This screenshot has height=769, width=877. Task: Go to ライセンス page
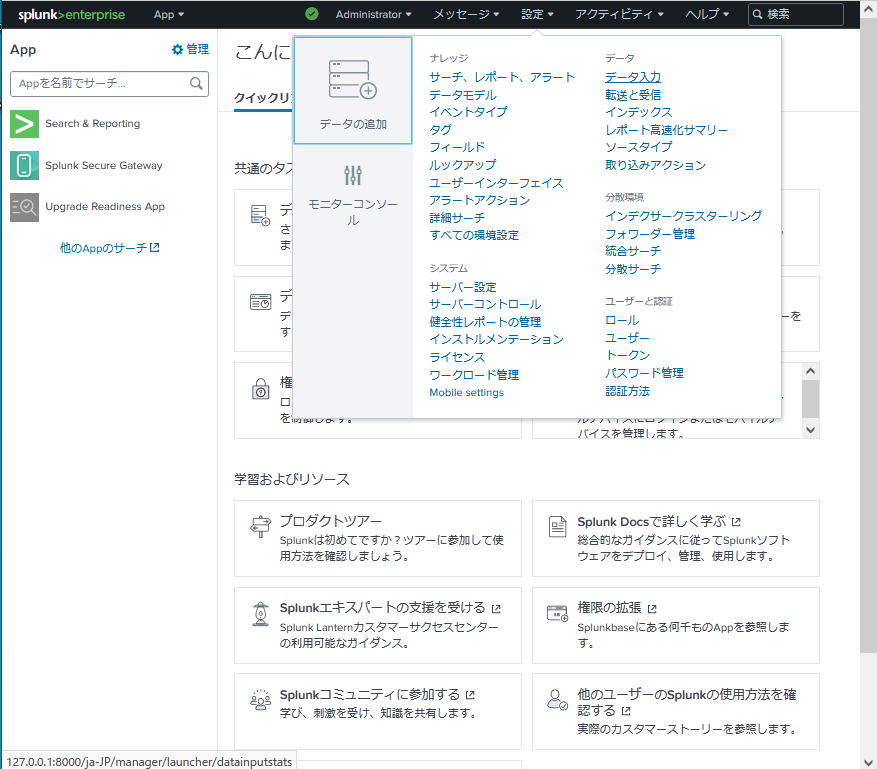457,357
